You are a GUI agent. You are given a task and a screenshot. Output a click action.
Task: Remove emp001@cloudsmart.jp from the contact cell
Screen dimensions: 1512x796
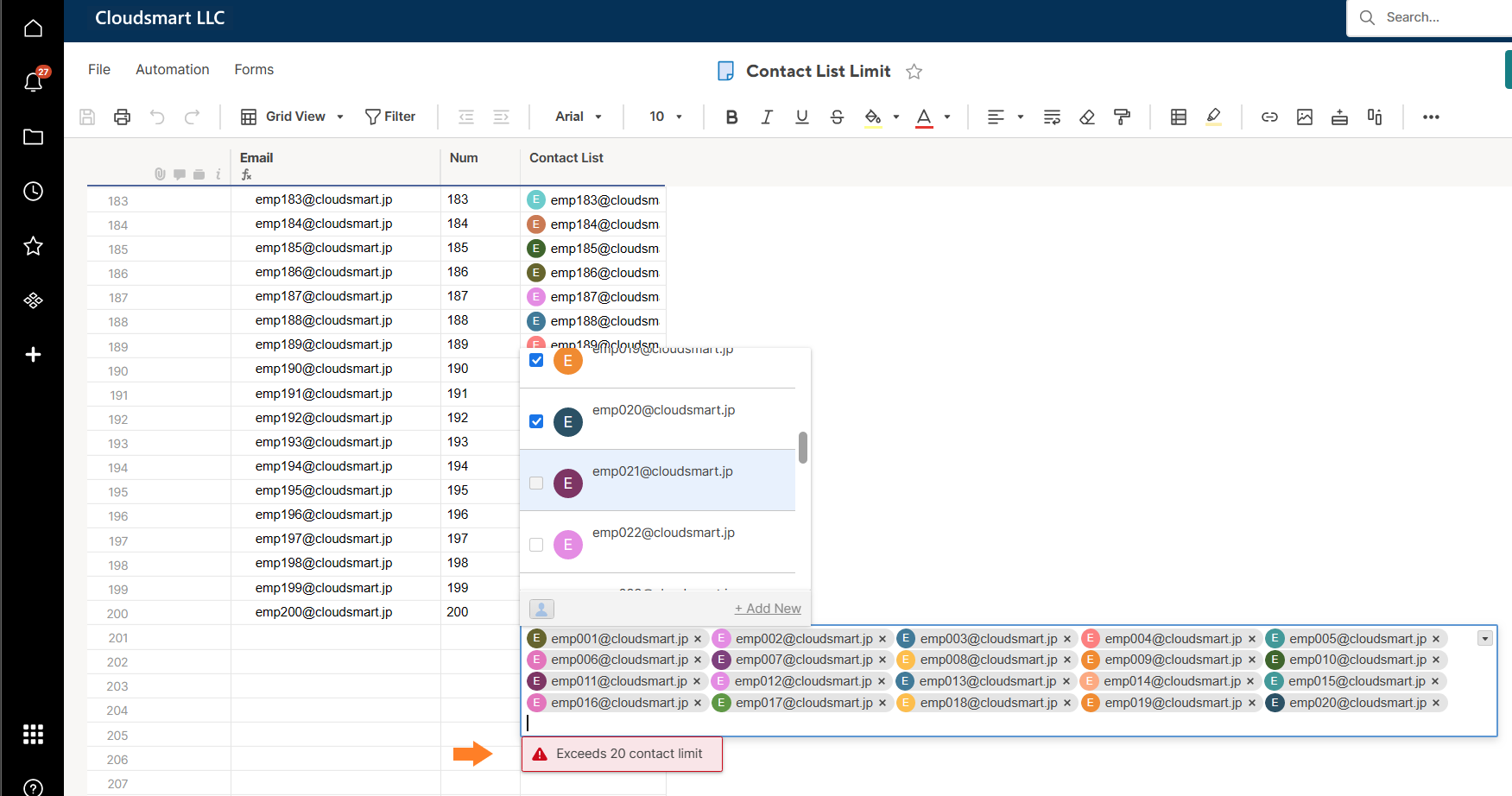pyautogui.click(x=698, y=639)
